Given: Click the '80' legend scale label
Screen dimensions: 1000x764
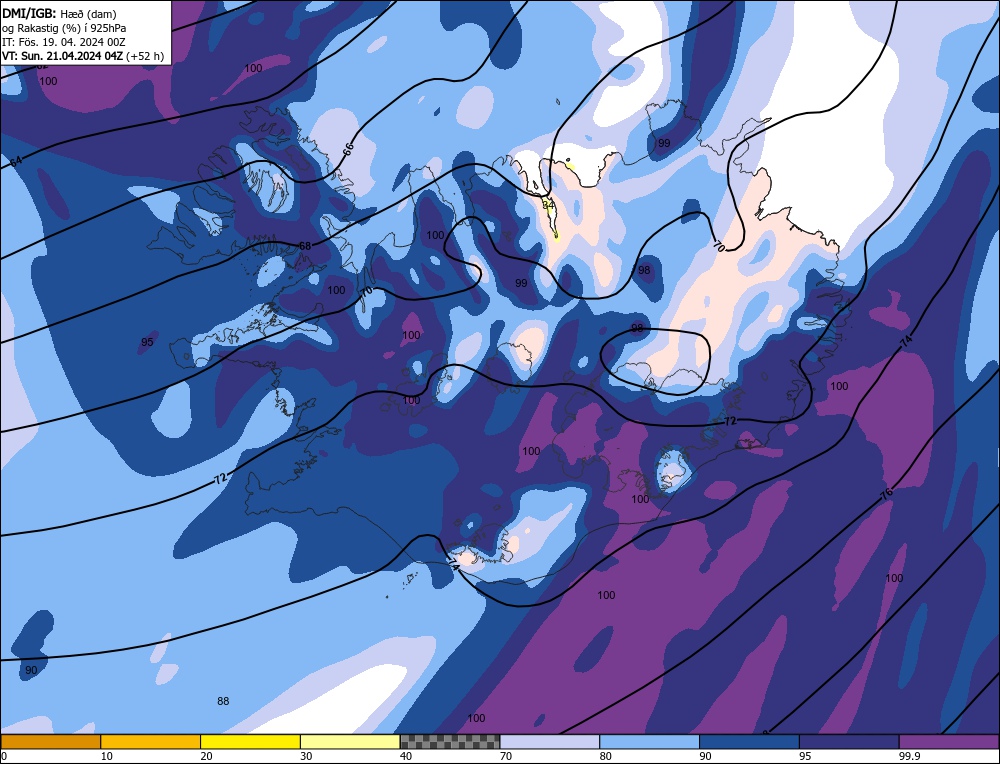Looking at the screenshot, I should (x=606, y=756).
